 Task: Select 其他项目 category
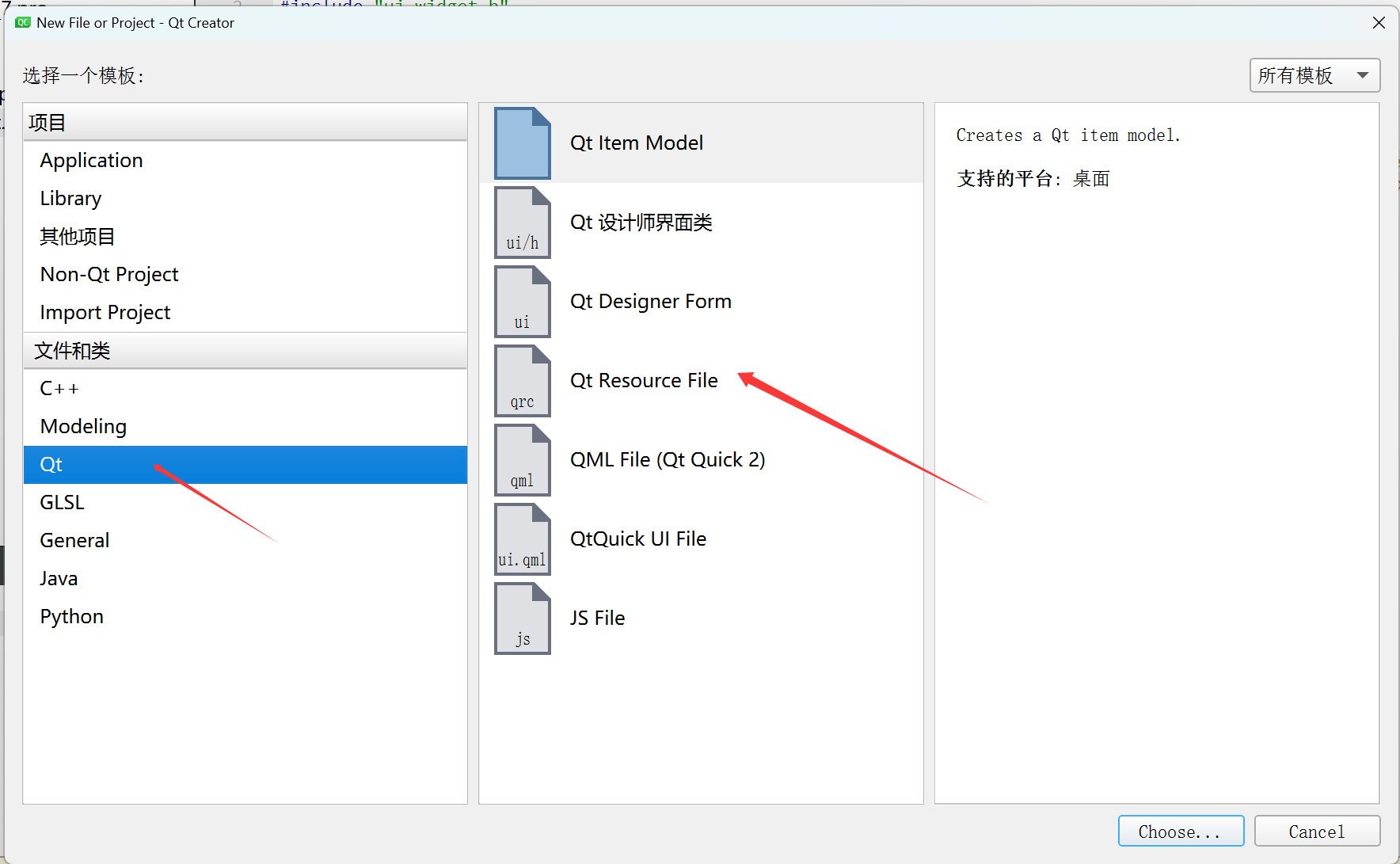(x=245, y=236)
